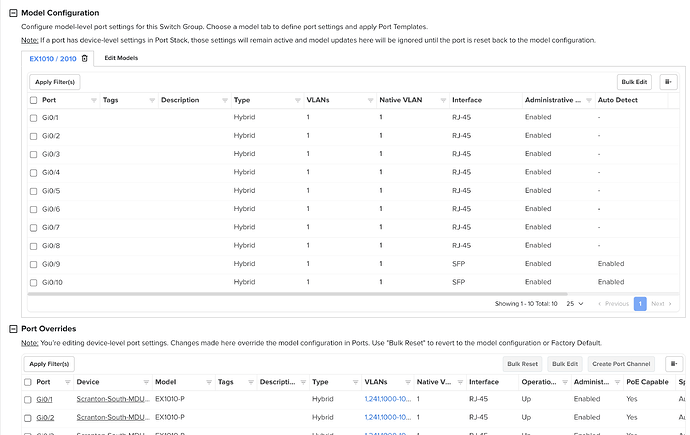Check the Gi0/7 model port checkbox

[33, 228]
